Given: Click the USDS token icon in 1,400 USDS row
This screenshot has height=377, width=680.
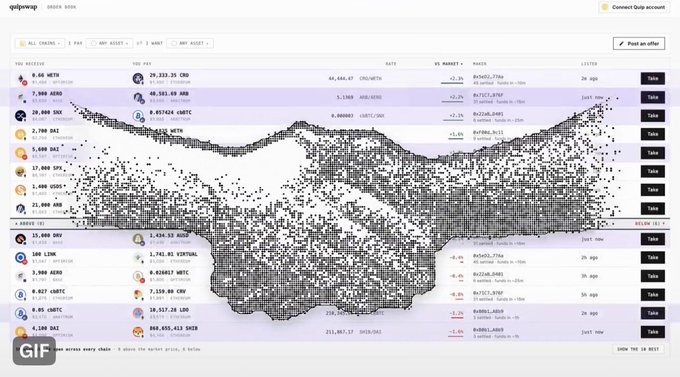Looking at the screenshot, I should pyautogui.click(x=21, y=190).
